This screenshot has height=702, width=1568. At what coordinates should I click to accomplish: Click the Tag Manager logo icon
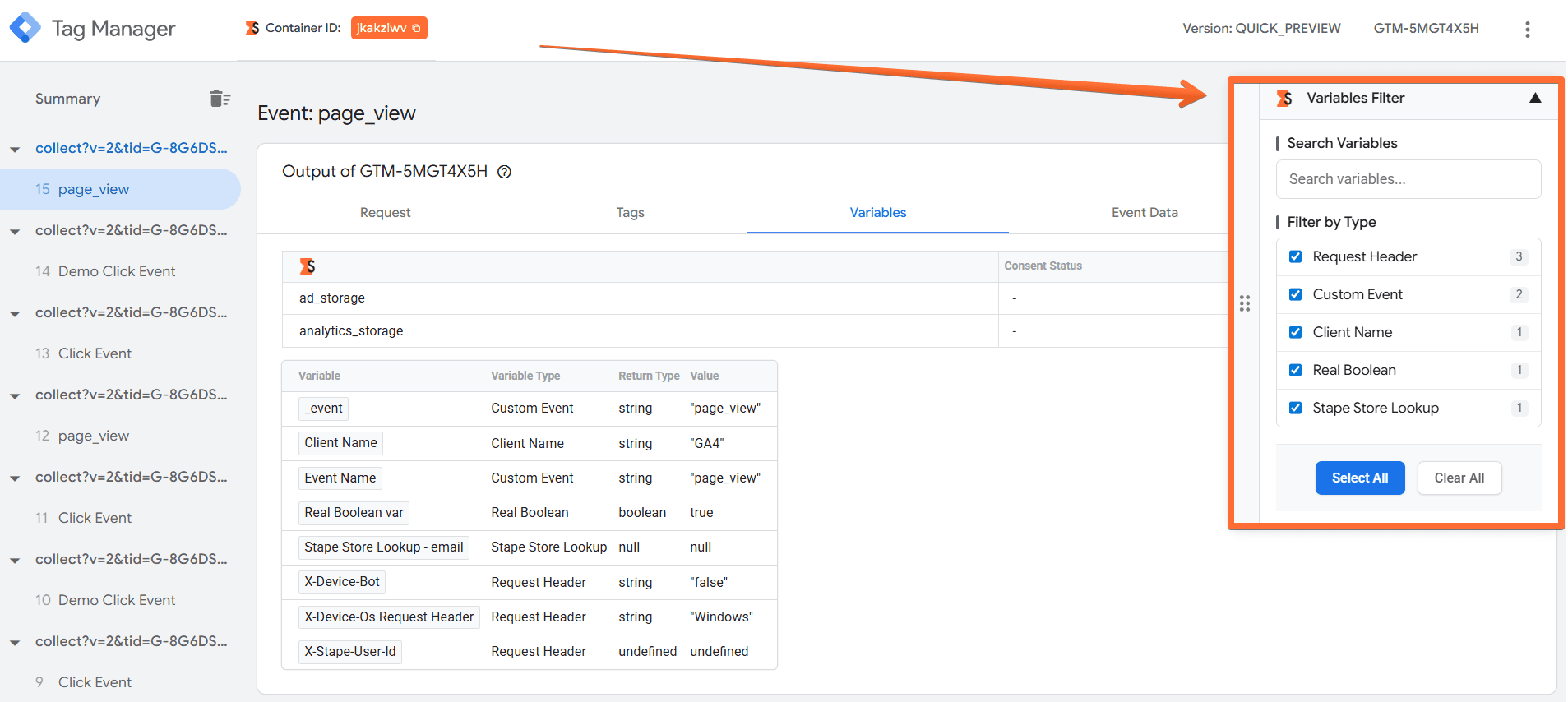[25, 28]
